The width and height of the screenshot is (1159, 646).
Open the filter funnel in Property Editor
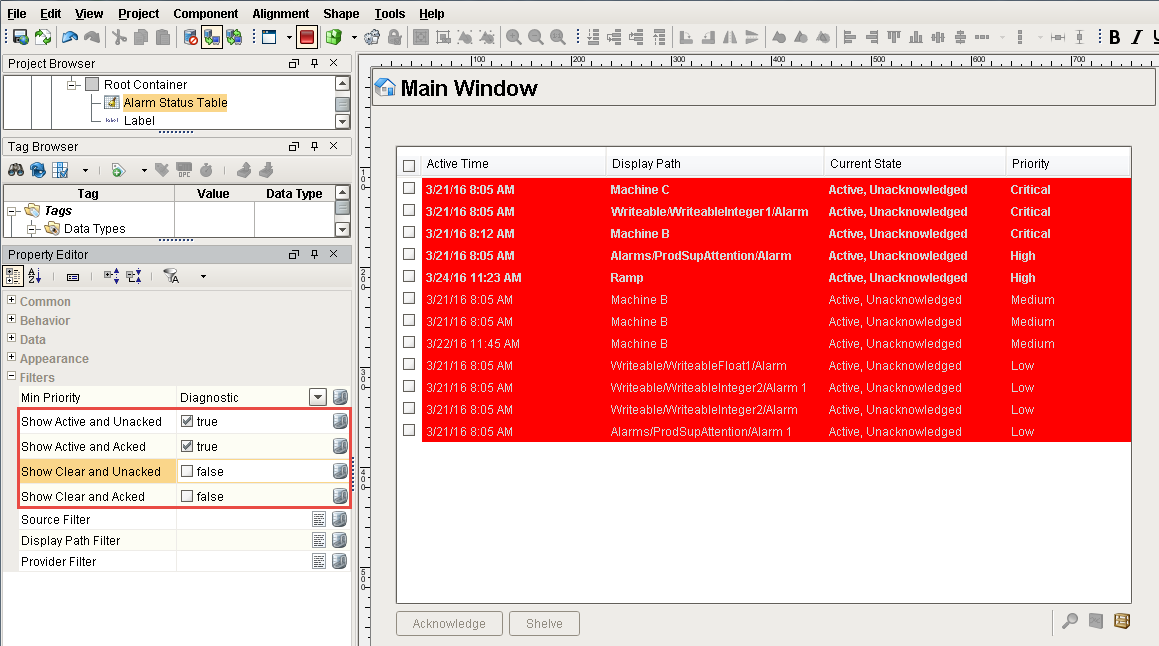171,276
